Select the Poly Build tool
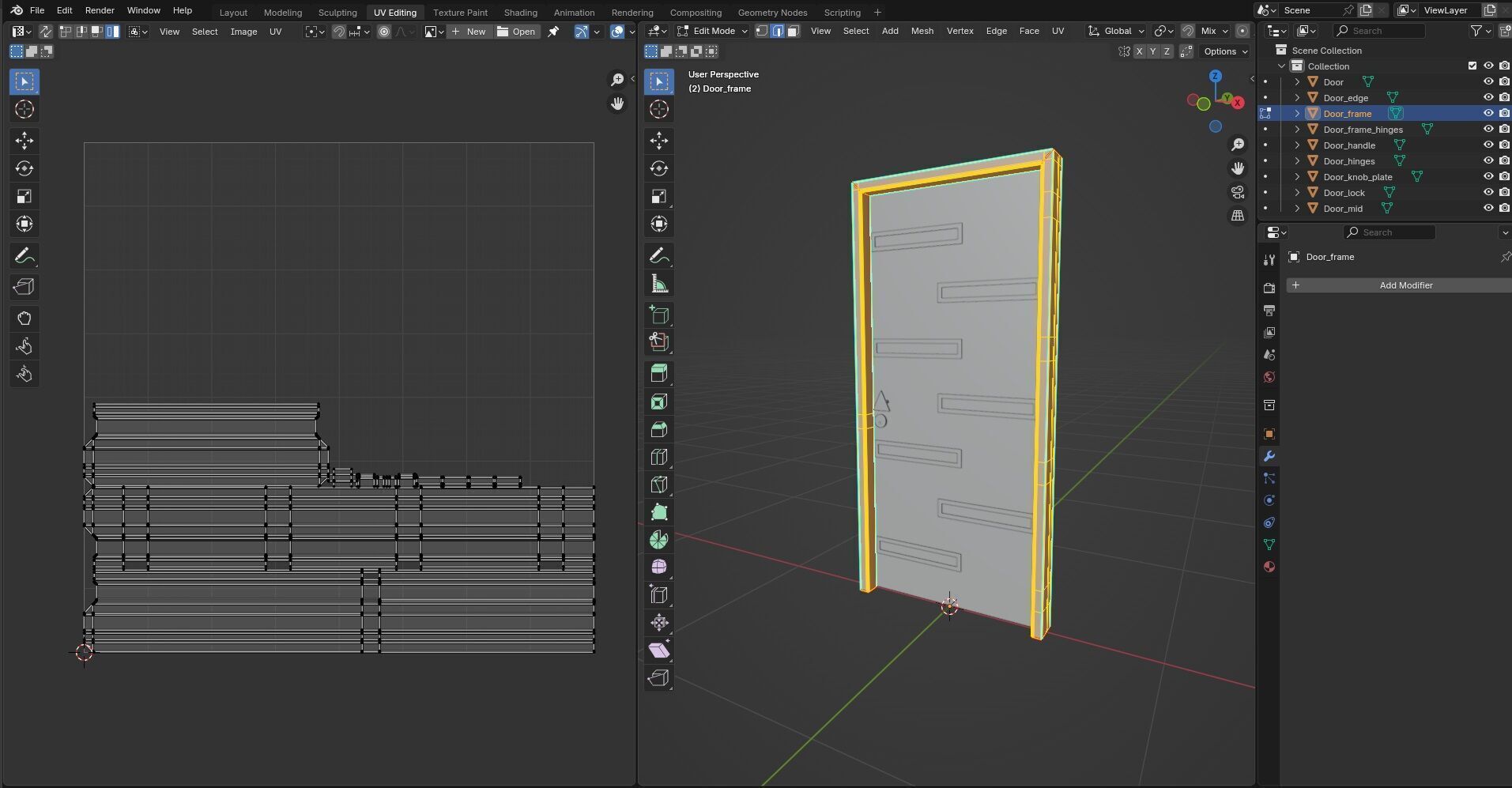This screenshot has width=1512, height=788. click(659, 512)
